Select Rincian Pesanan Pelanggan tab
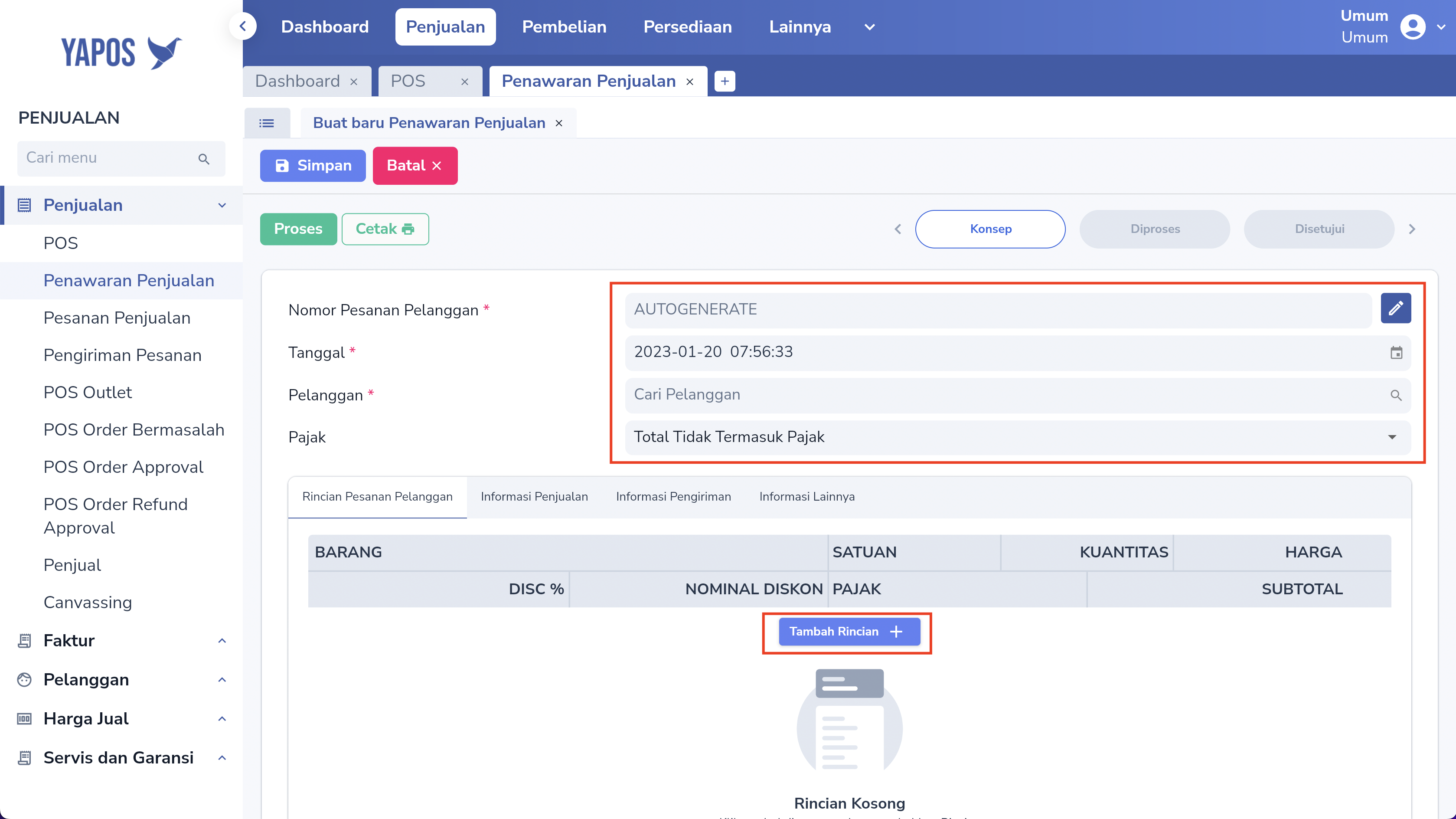This screenshot has height=819, width=1456. 378,497
